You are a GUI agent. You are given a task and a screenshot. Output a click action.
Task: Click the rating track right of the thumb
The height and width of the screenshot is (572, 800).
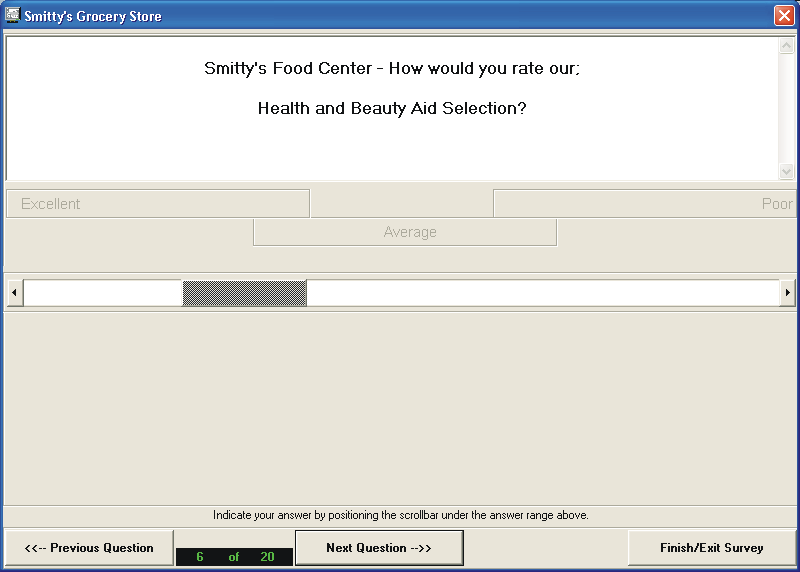[x=543, y=293]
